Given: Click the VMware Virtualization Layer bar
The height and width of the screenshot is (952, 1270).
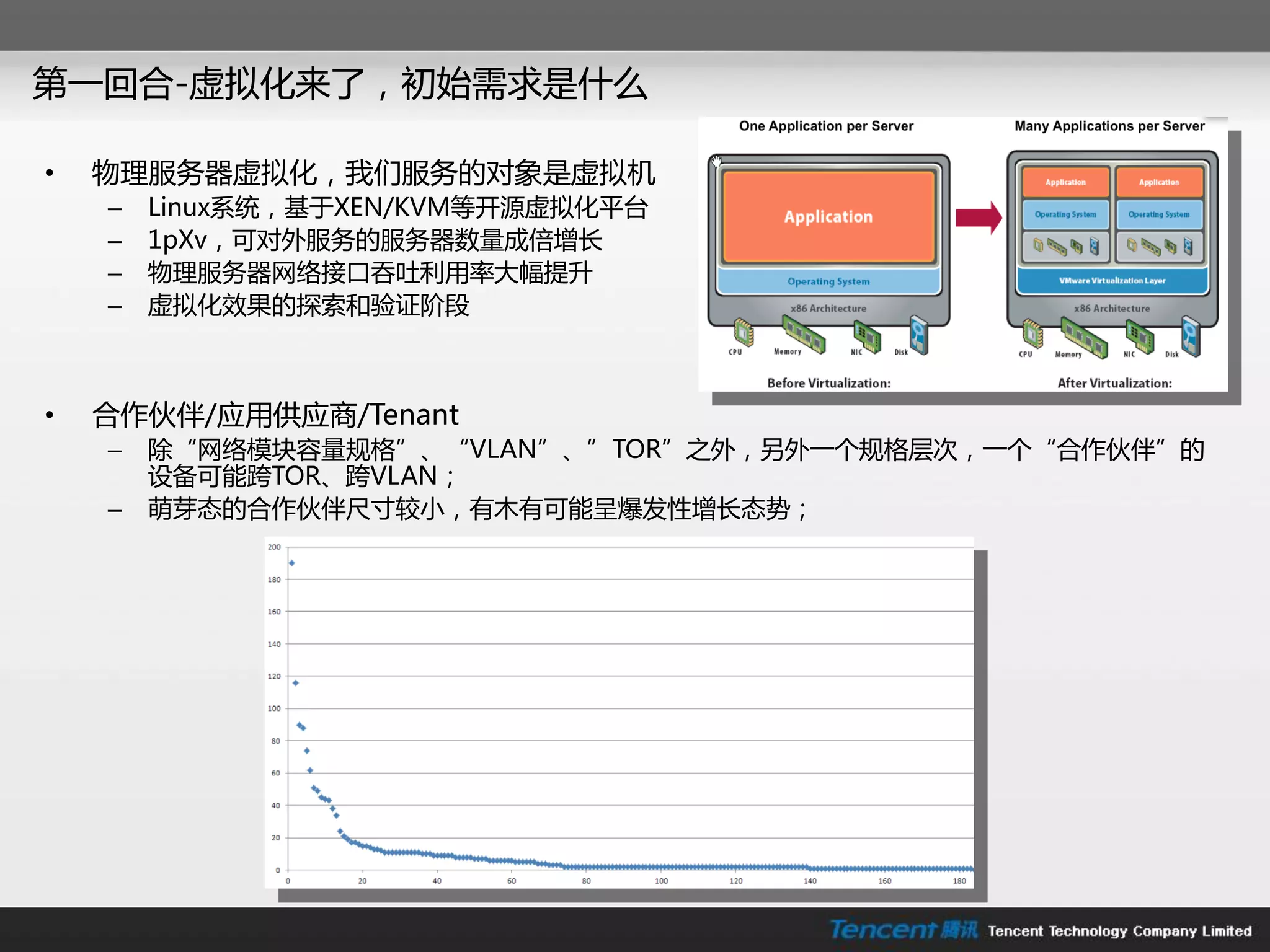Looking at the screenshot, I should pyautogui.click(x=1112, y=281).
